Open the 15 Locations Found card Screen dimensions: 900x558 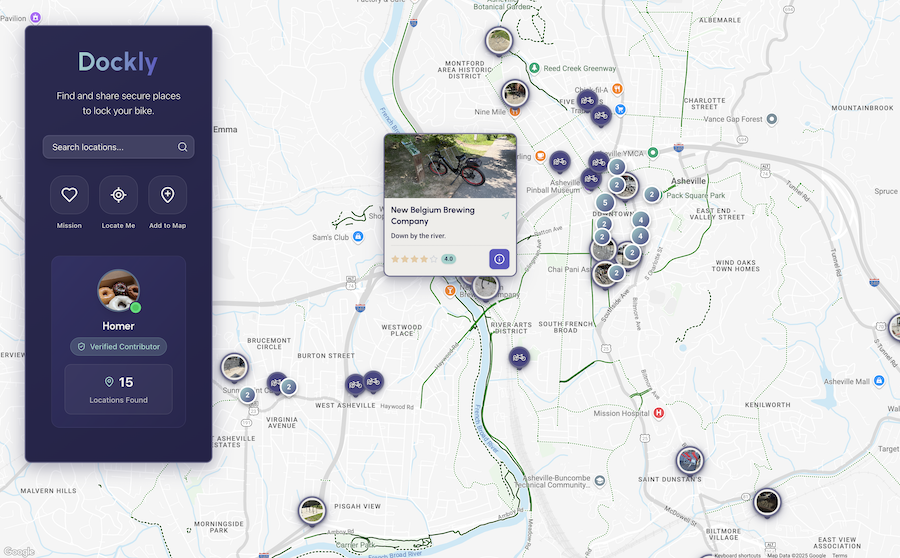point(118,389)
